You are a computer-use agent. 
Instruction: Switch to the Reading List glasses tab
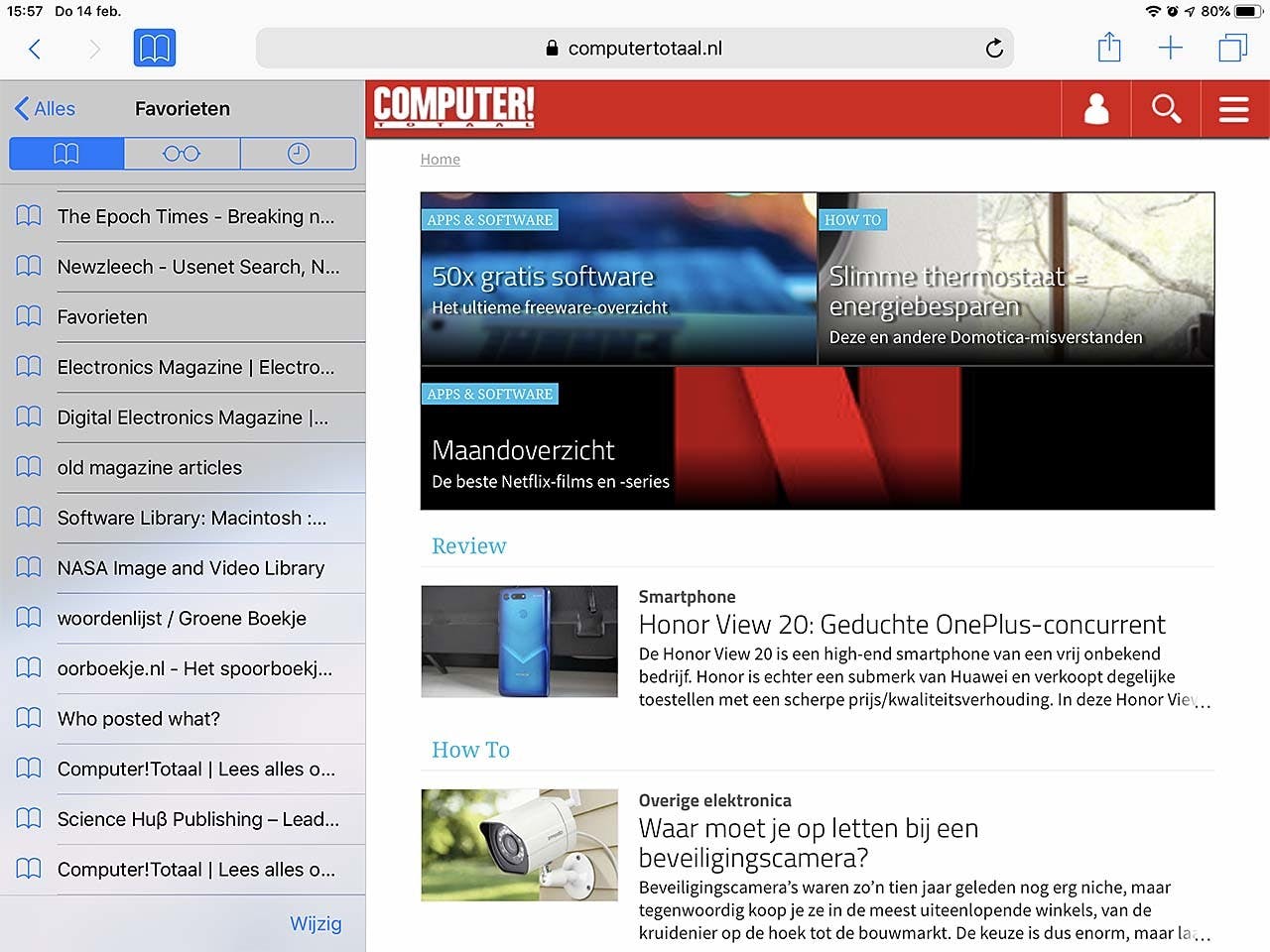[x=182, y=153]
